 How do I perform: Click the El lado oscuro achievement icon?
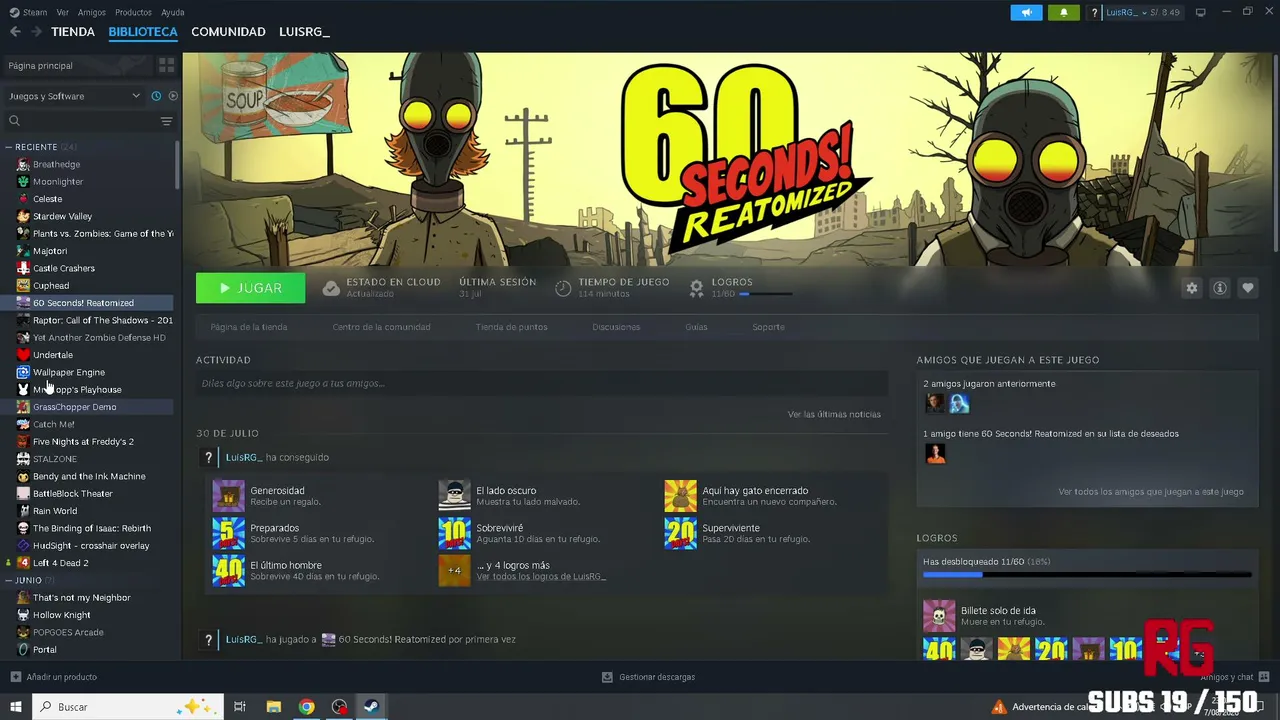pyautogui.click(x=454, y=496)
